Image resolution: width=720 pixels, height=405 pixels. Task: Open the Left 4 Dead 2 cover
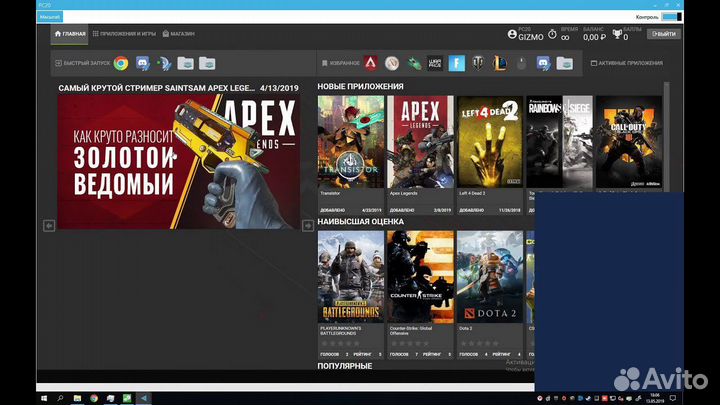(490, 141)
